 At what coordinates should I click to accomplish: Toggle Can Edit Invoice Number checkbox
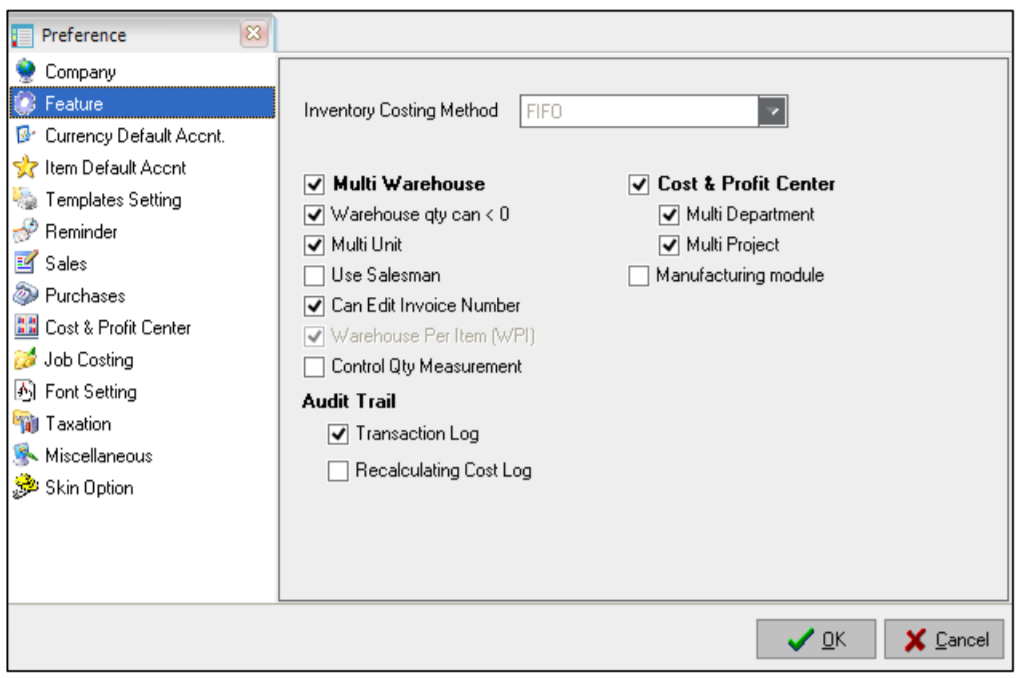tap(314, 306)
